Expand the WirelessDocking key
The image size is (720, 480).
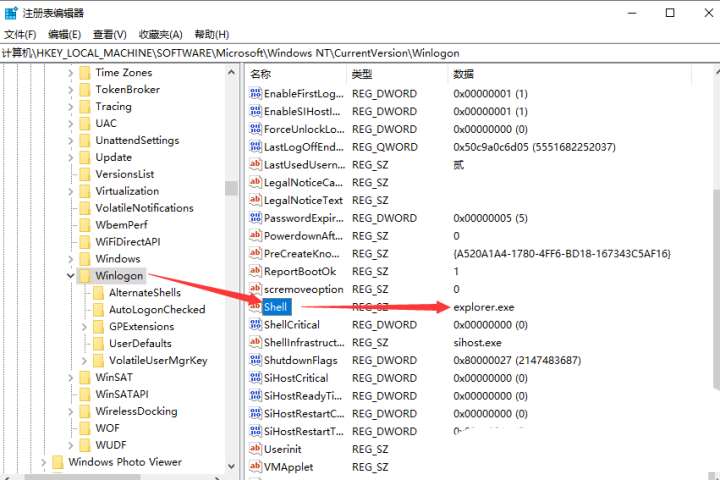pyautogui.click(x=70, y=412)
